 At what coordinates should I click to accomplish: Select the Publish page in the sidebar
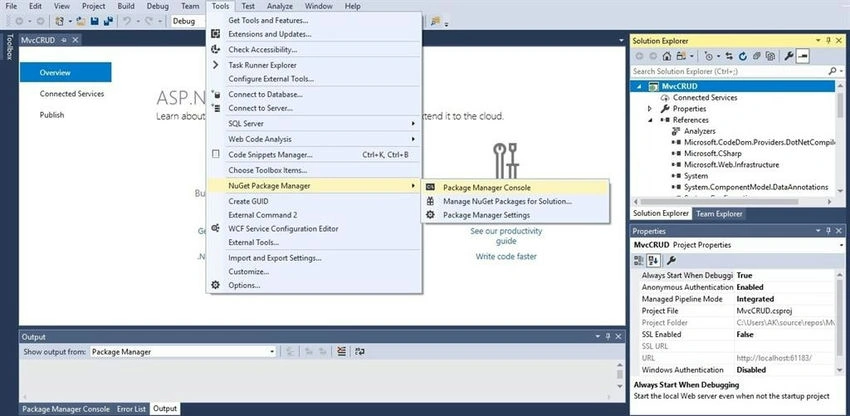[x=51, y=115]
